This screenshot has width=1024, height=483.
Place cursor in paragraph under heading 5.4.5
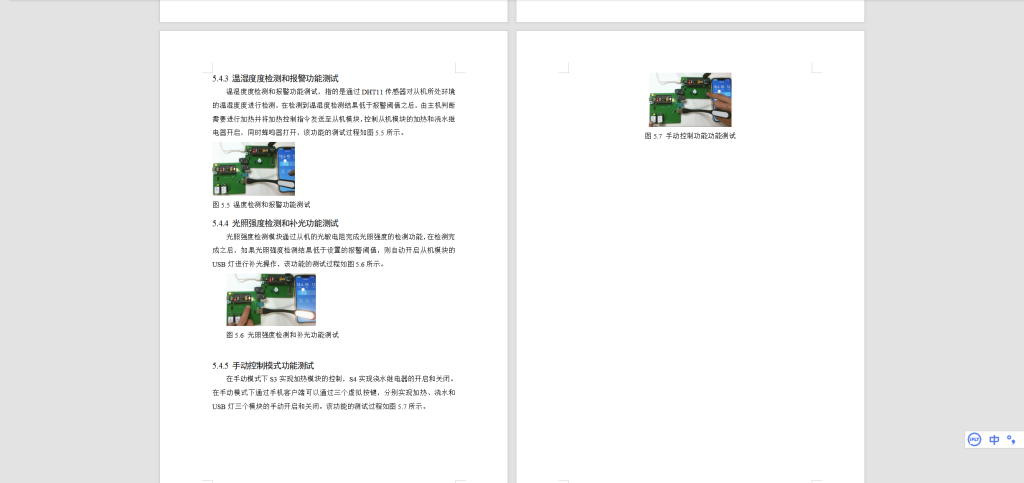point(333,393)
